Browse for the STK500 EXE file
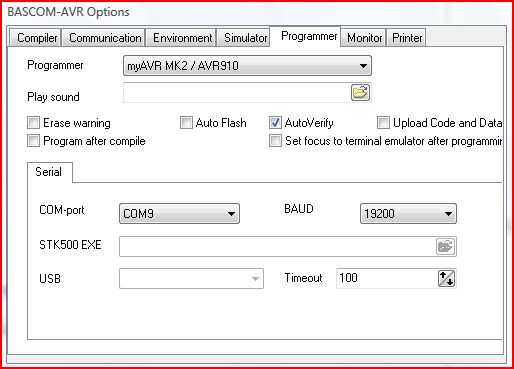 pyautogui.click(x=445, y=247)
